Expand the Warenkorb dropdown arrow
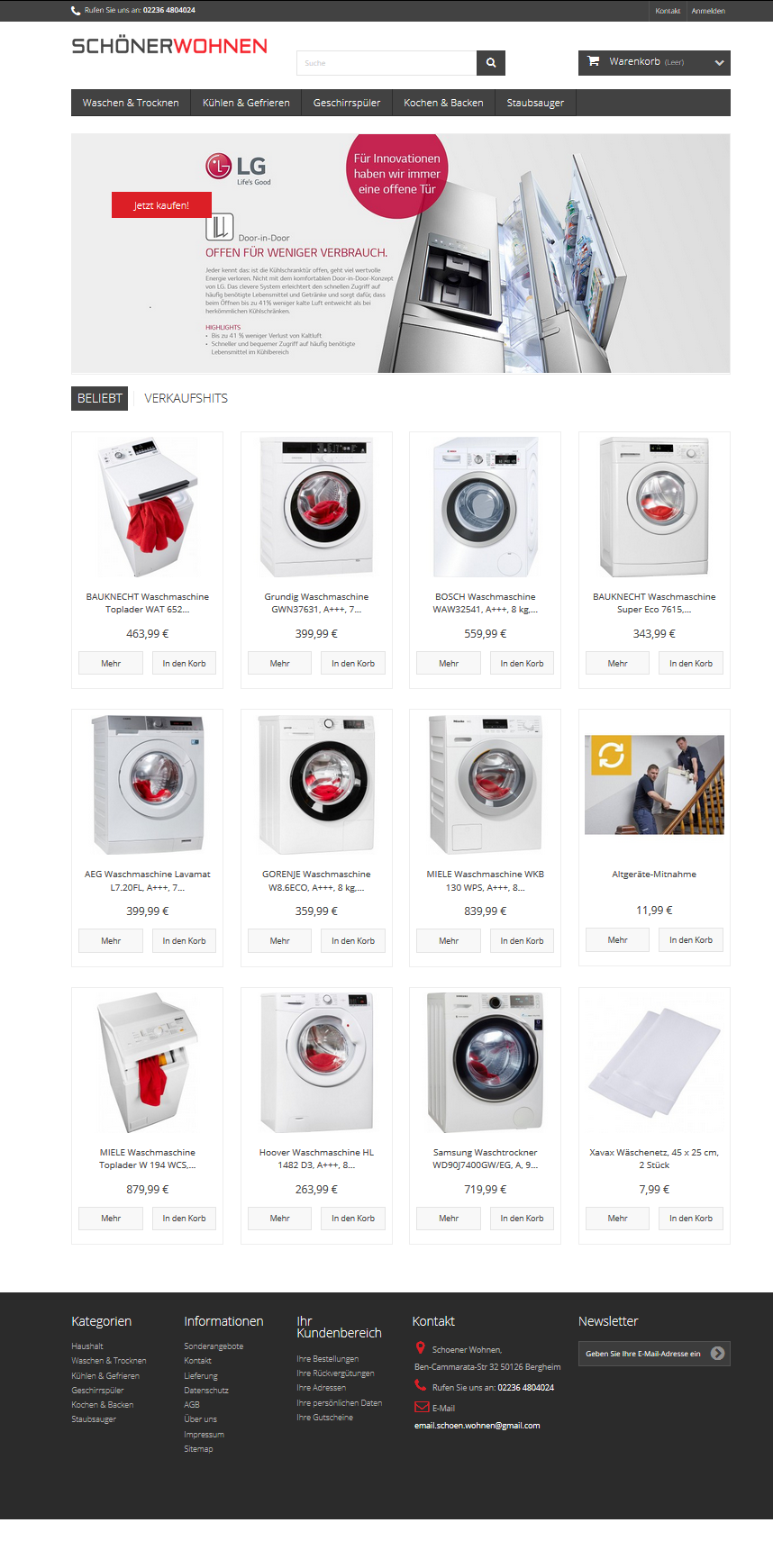This screenshot has width=773, height=1568. tap(719, 63)
